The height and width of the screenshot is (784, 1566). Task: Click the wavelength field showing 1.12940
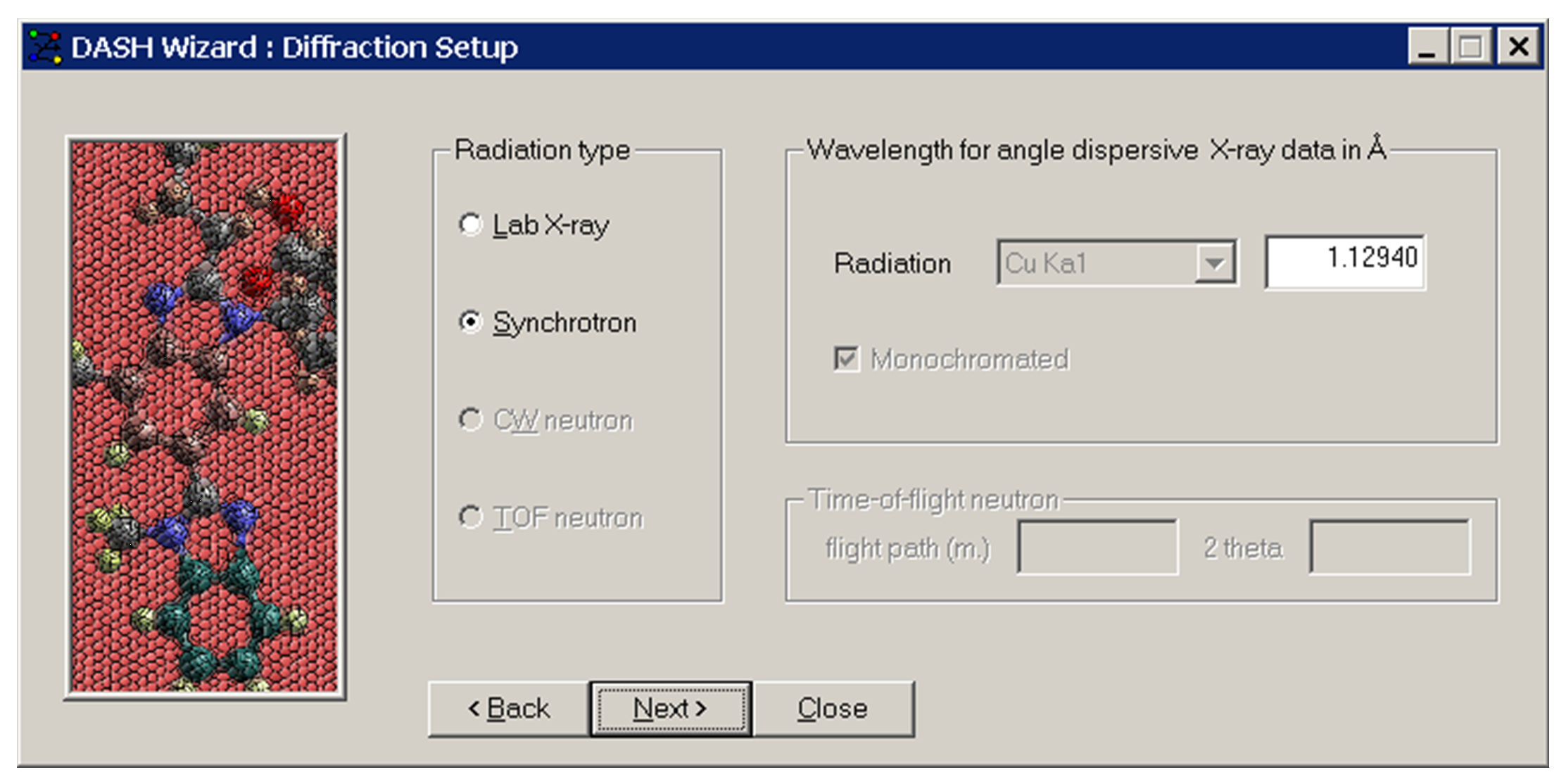point(1345,262)
